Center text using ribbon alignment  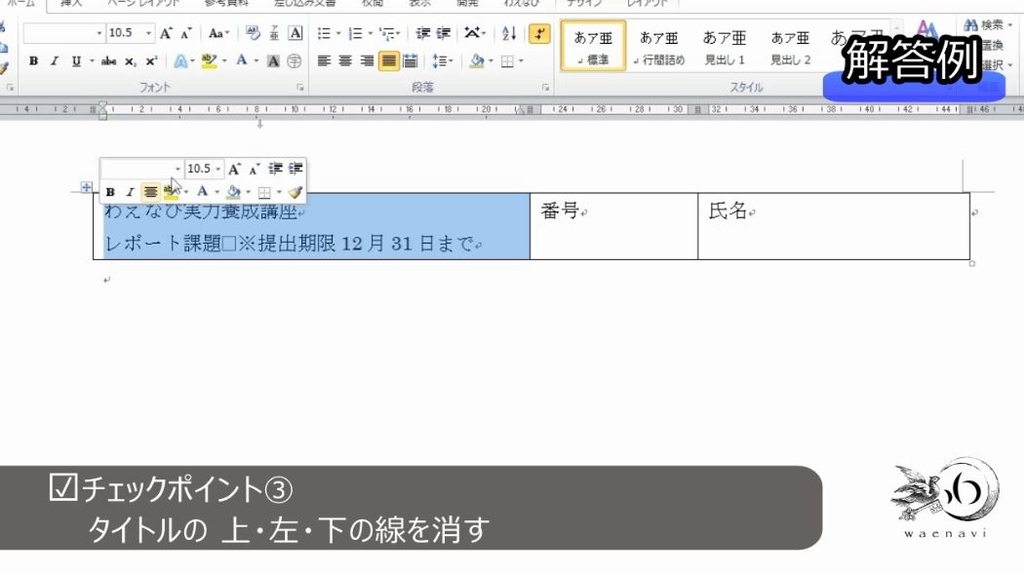(345, 61)
